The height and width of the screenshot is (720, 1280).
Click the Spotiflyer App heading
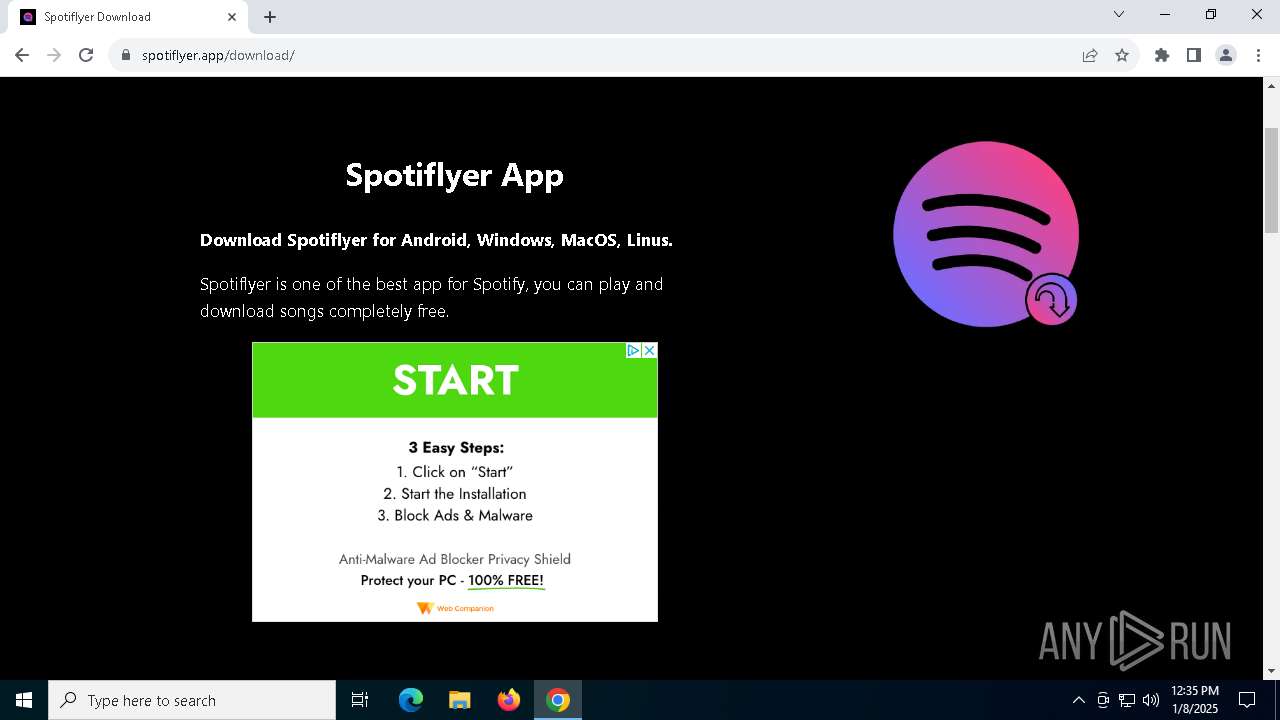click(455, 175)
